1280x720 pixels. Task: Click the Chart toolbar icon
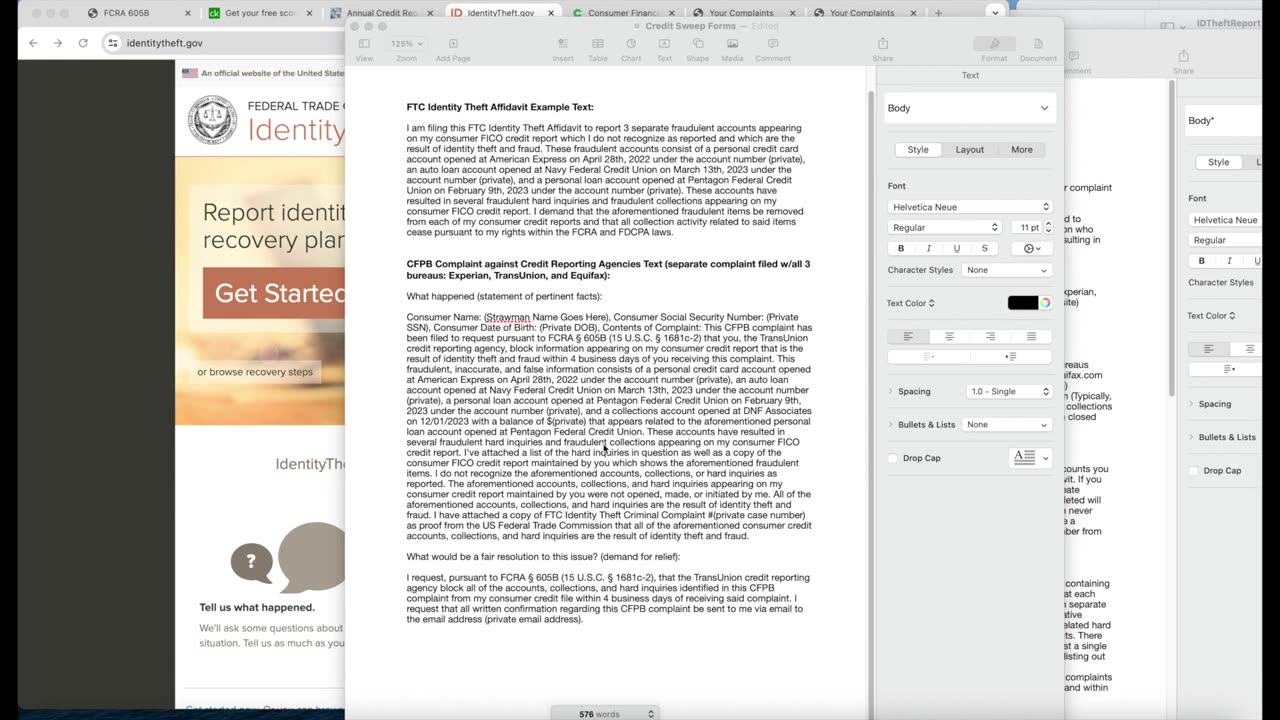tap(631, 44)
